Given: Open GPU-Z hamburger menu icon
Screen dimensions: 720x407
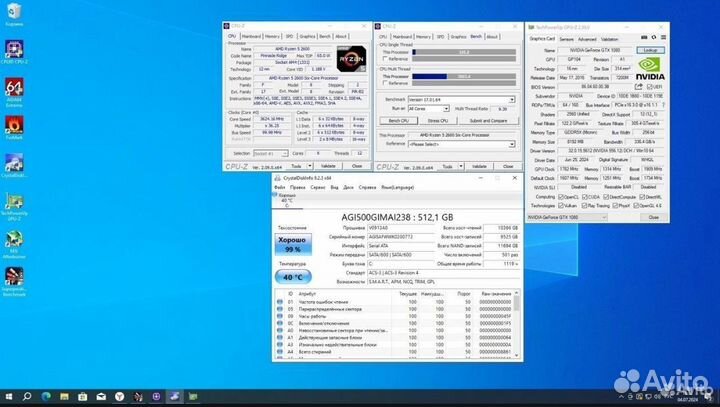Looking at the screenshot, I should click(663, 38).
